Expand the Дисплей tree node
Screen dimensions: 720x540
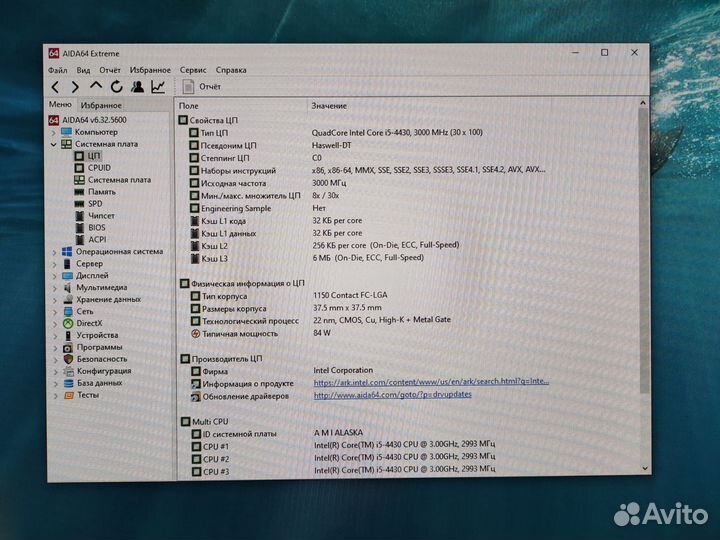click(x=54, y=276)
